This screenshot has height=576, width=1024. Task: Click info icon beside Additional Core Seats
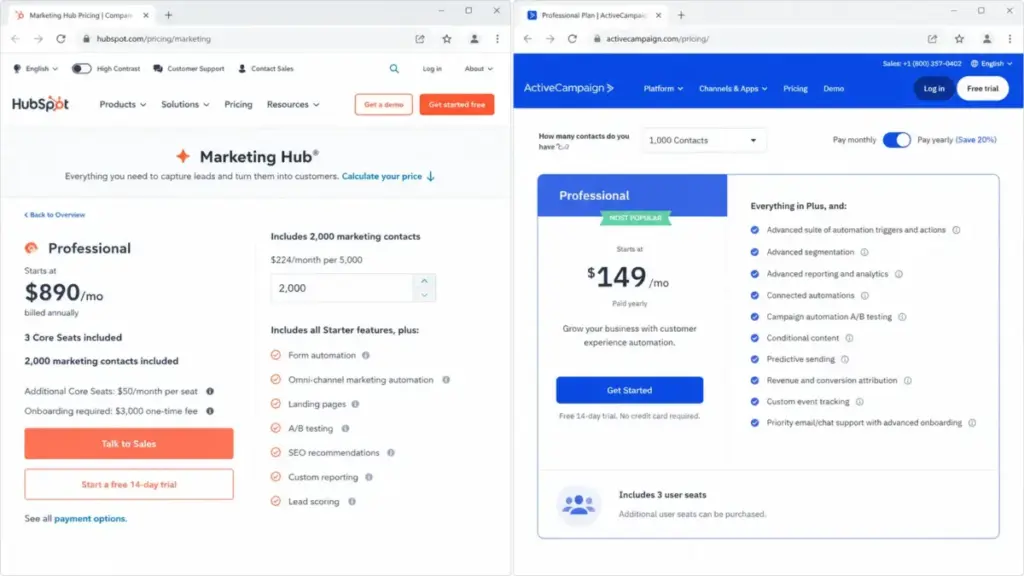point(210,391)
